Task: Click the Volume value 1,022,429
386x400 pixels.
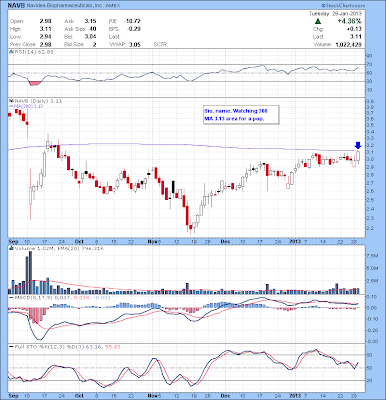Action: pos(349,44)
